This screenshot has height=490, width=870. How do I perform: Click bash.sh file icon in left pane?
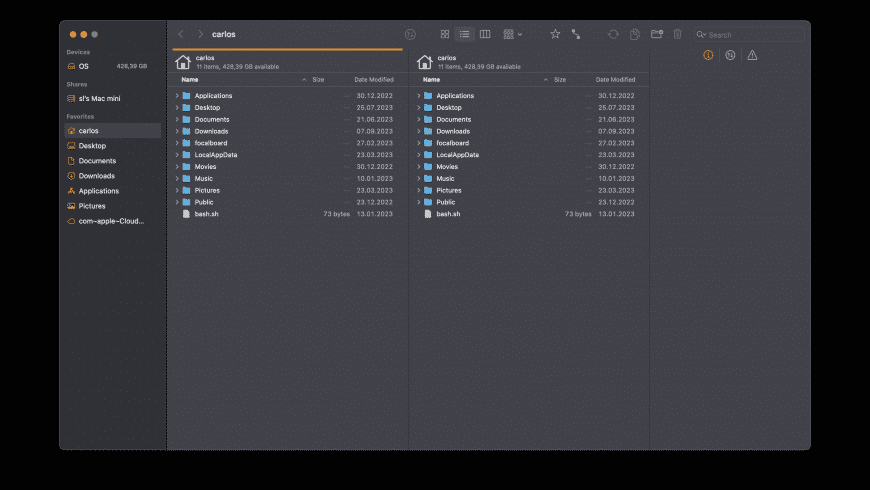tap(186, 214)
